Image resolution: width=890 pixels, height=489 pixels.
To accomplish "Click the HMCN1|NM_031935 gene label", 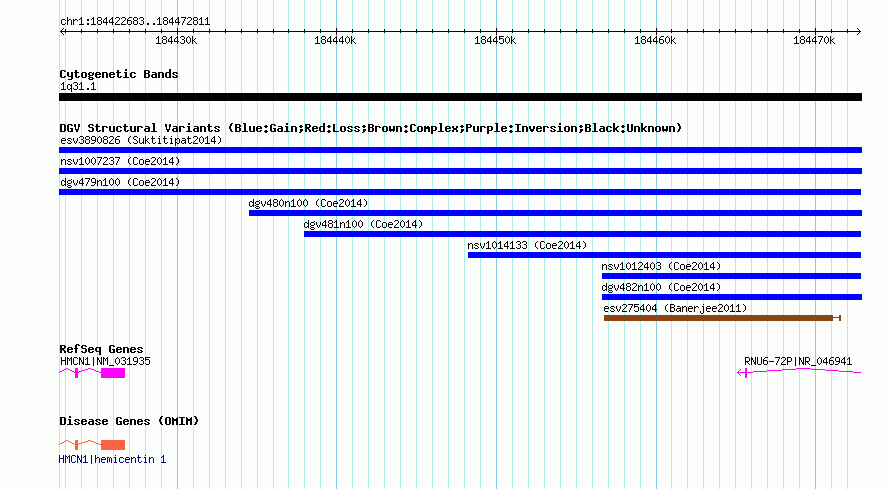I will (105, 361).
